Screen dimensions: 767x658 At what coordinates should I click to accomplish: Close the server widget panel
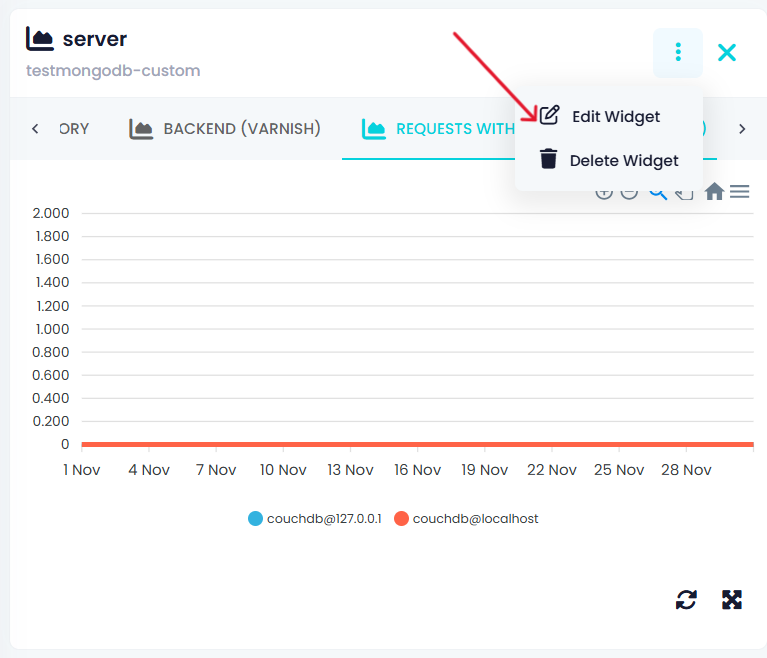point(727,52)
